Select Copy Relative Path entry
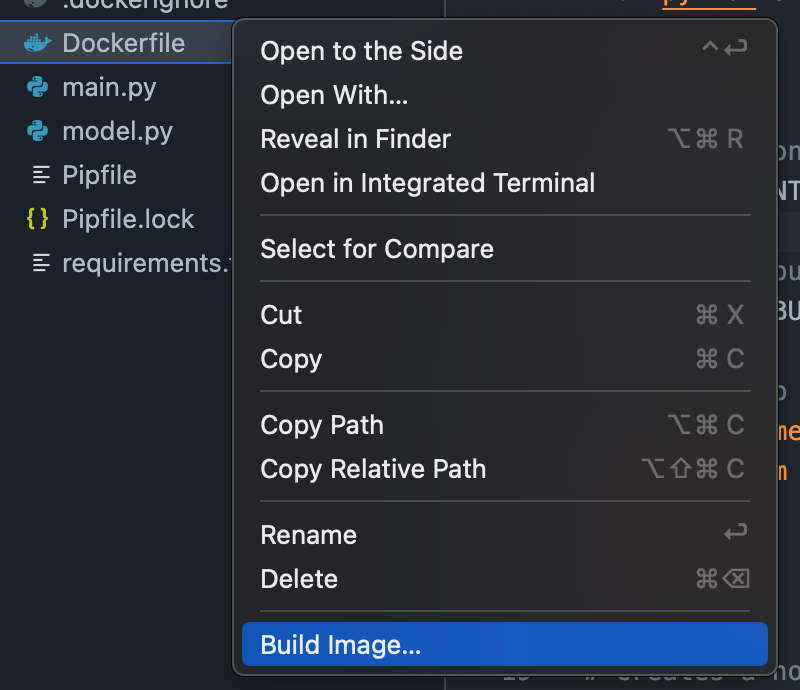800x690 pixels. [373, 469]
